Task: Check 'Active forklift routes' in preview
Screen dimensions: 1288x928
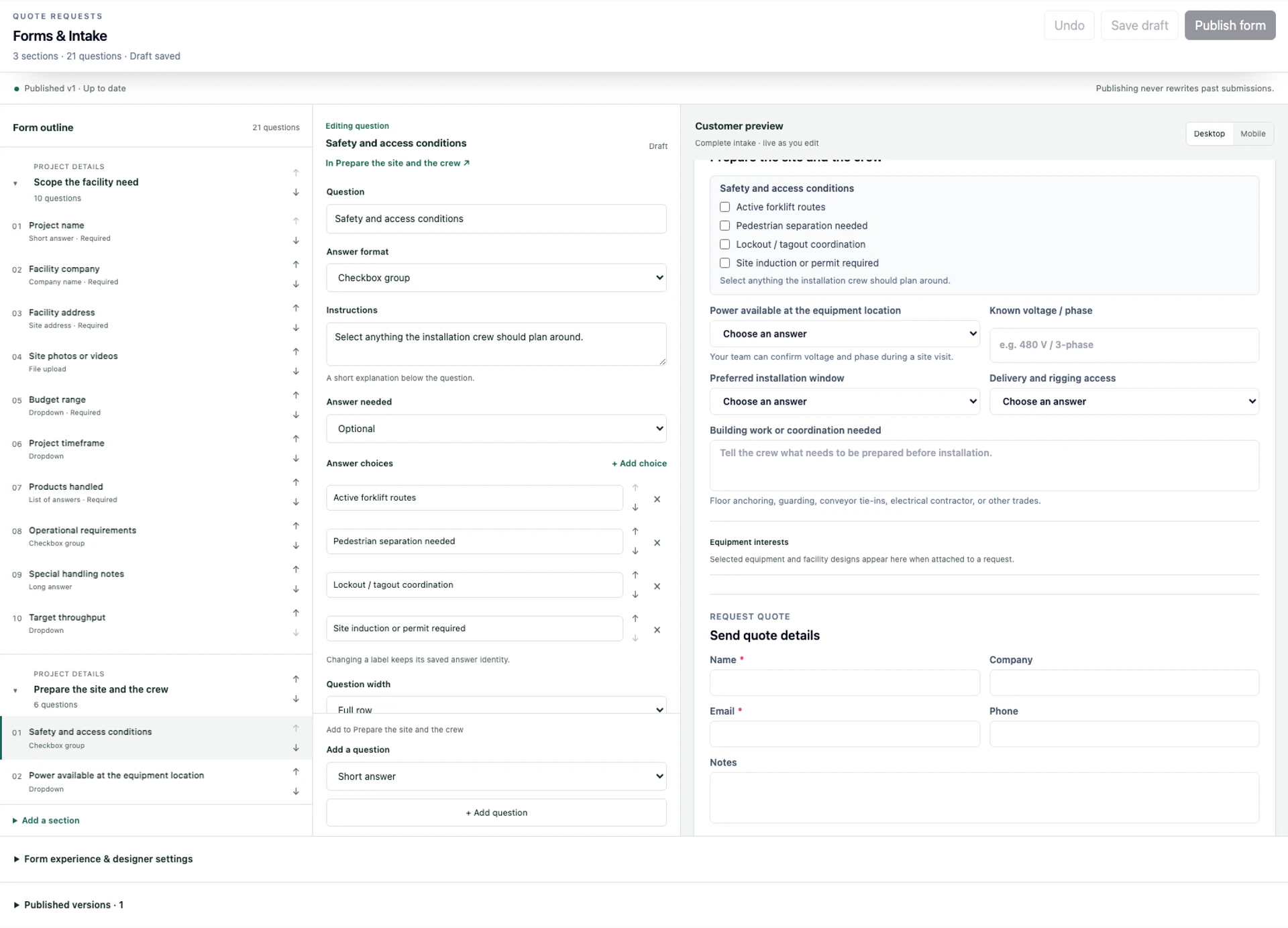Action: tap(724, 207)
